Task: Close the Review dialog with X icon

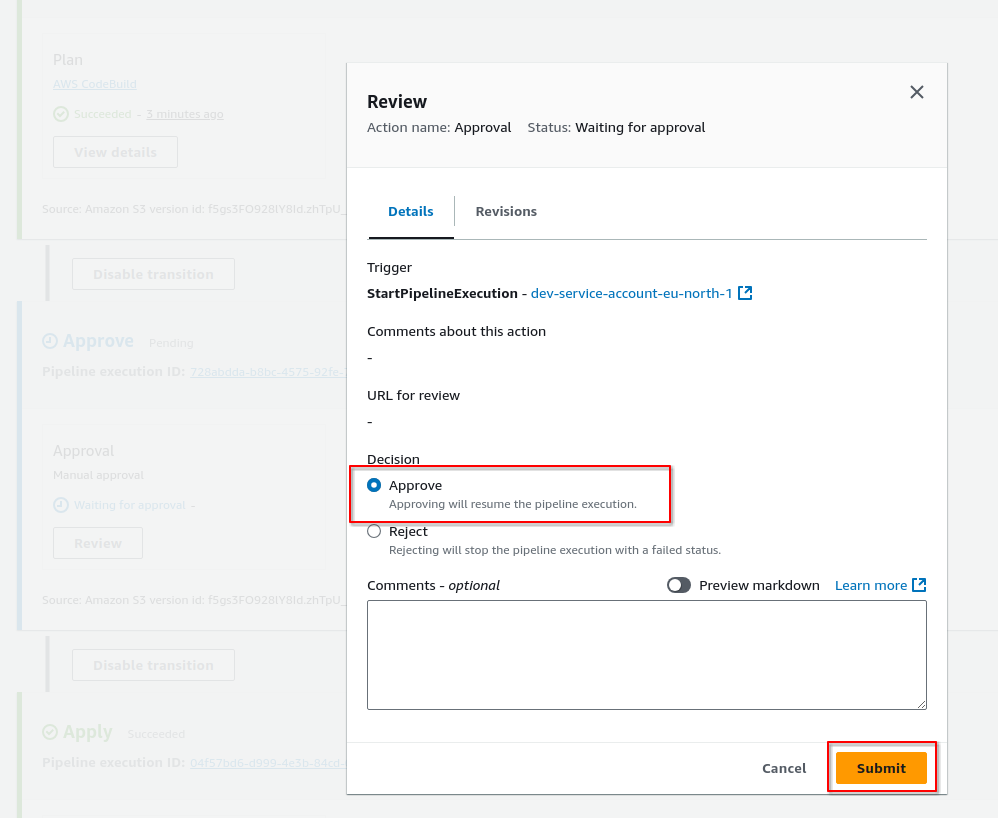Action: point(917,92)
